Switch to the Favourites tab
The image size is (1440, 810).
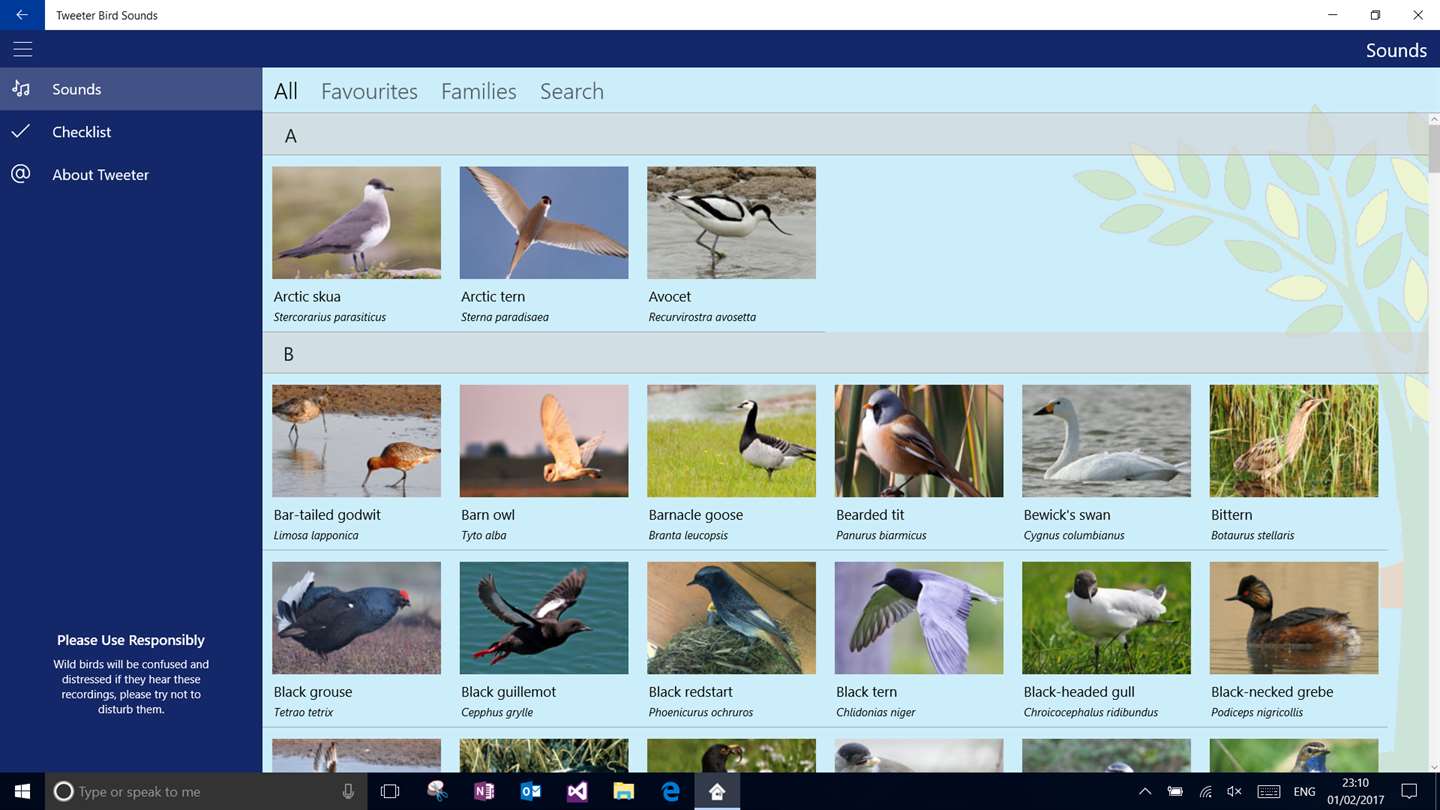coord(369,91)
